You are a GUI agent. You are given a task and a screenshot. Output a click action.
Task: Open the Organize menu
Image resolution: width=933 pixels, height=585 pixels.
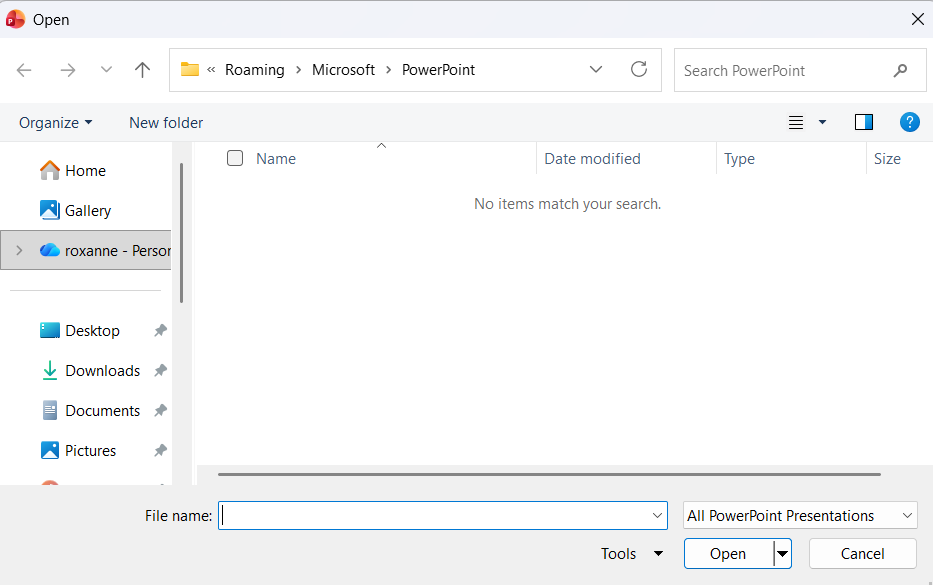click(x=55, y=122)
